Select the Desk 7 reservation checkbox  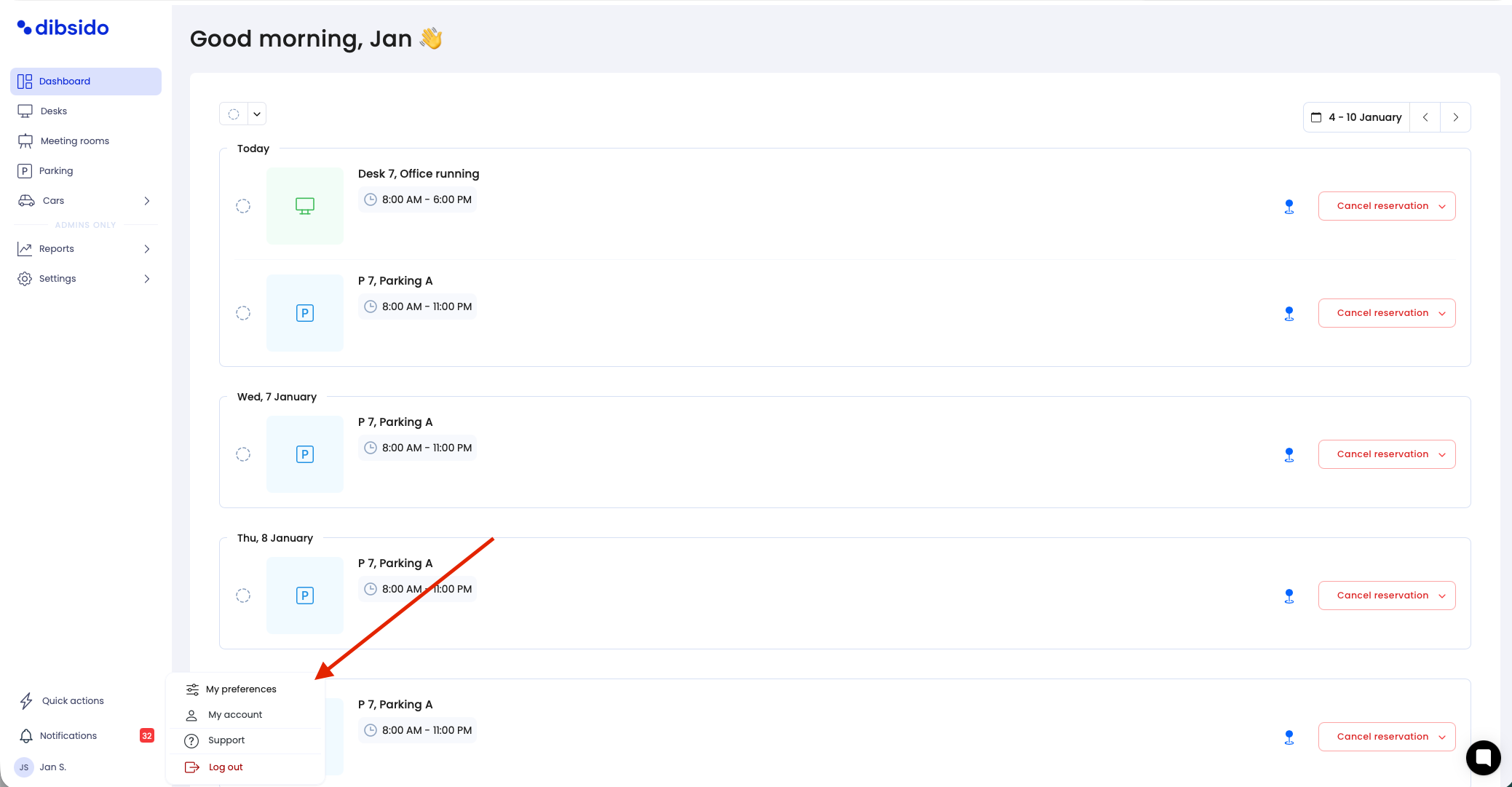pos(243,206)
